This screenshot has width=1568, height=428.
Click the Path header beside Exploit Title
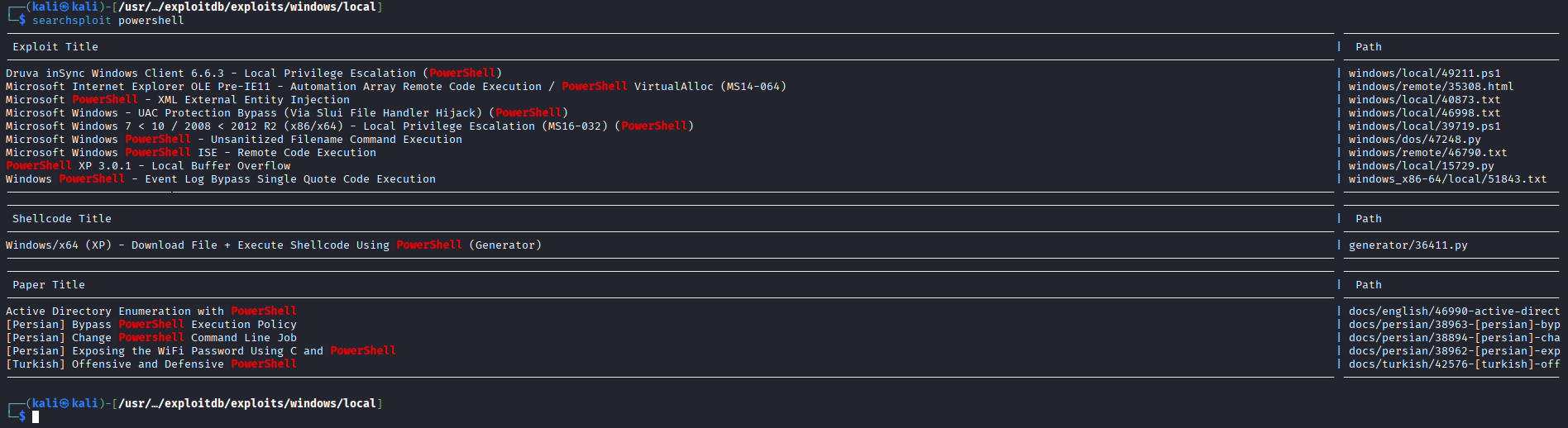[1368, 47]
